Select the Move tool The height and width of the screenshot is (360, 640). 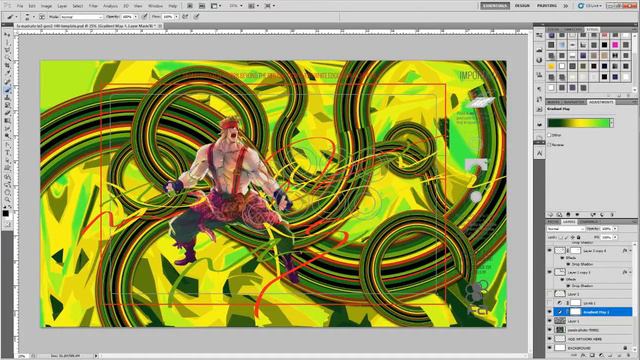[7, 35]
